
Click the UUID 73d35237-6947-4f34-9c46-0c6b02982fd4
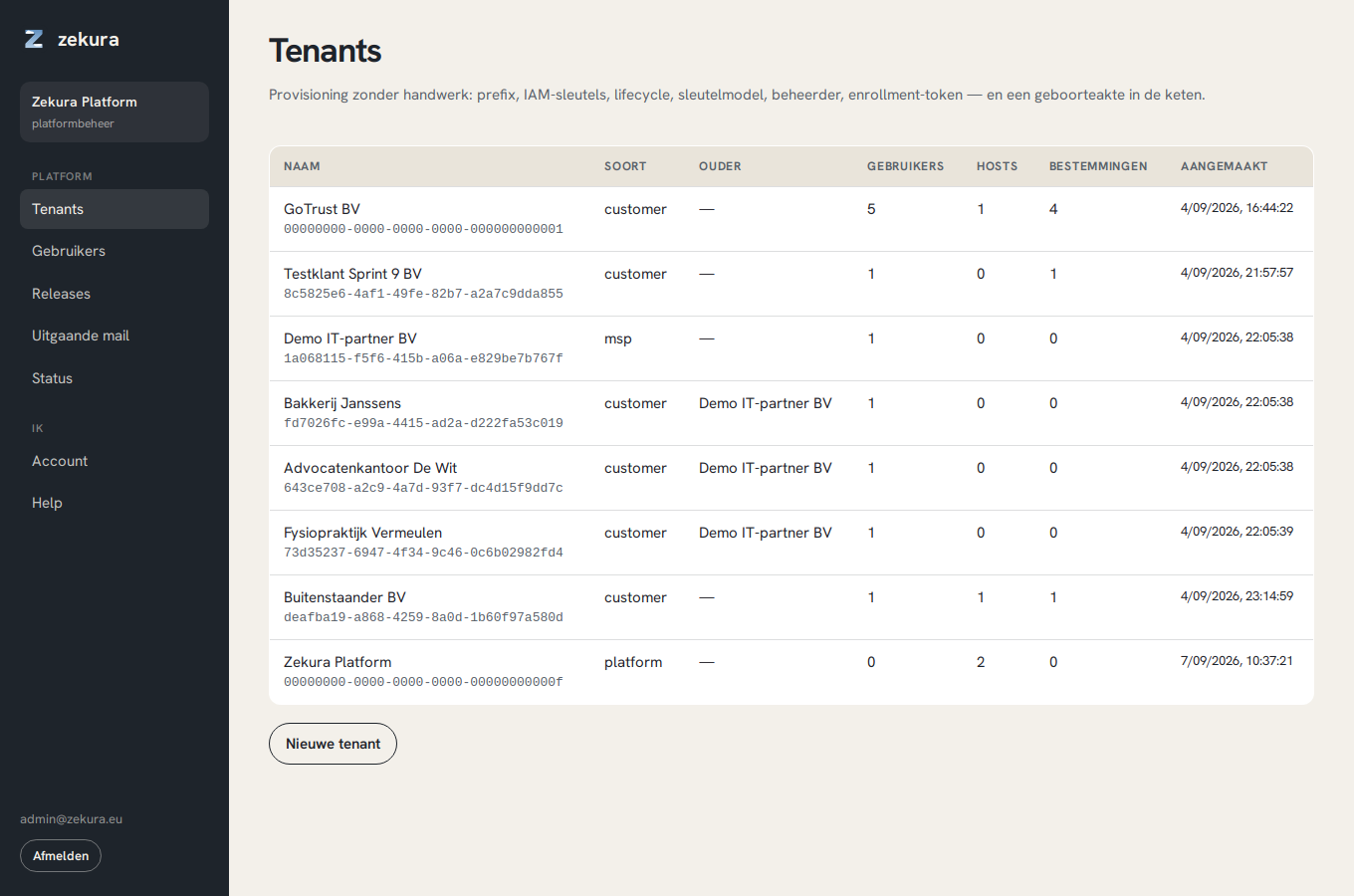coord(423,553)
